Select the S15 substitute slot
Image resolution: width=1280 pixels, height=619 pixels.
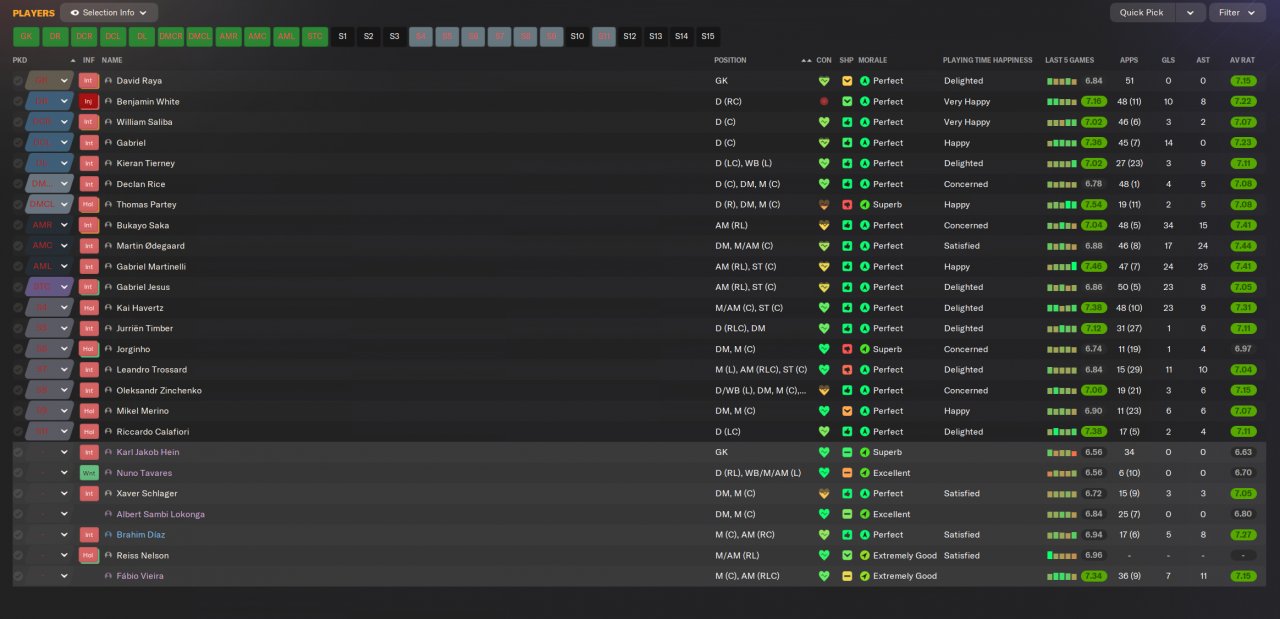click(708, 36)
